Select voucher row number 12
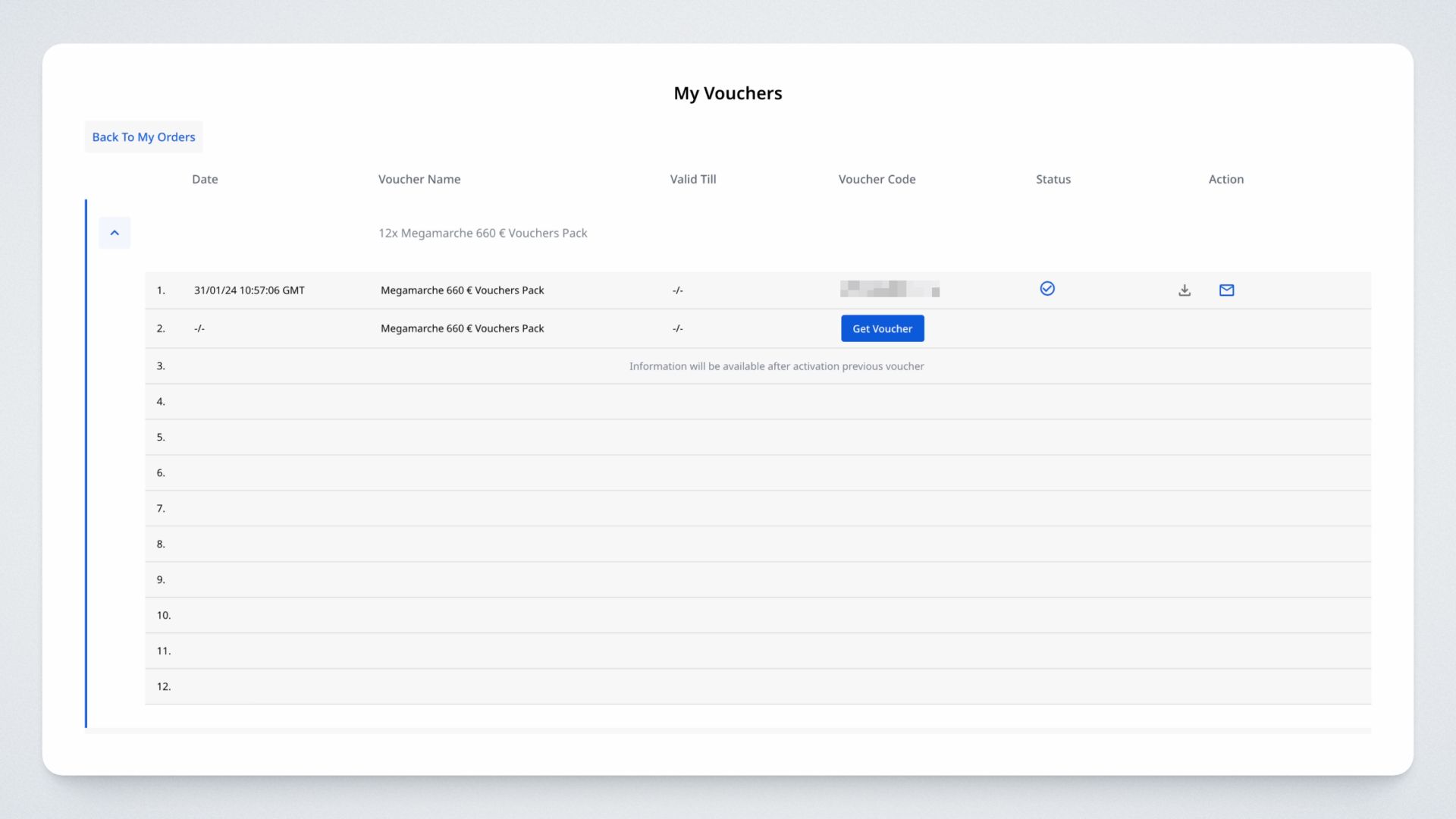 (164, 687)
